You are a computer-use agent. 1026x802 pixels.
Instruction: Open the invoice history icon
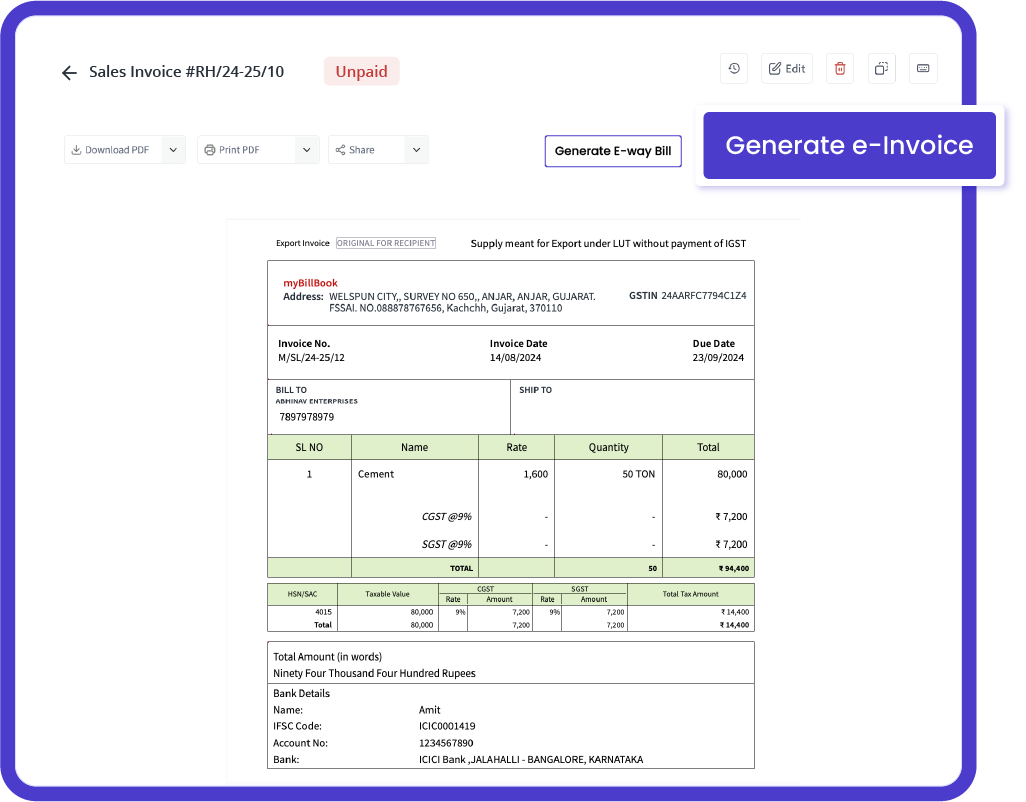pos(734,69)
